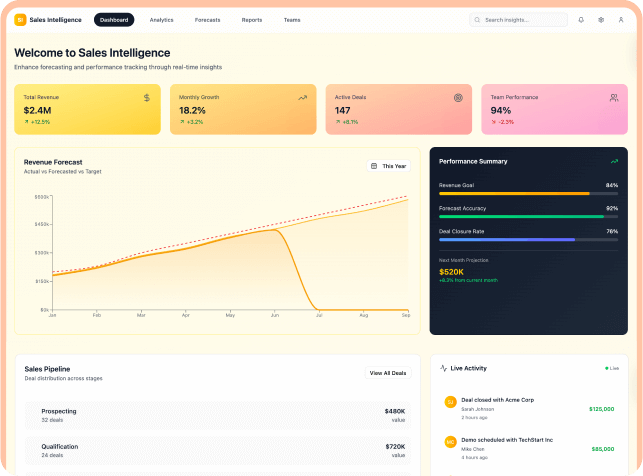
Task: Select the Prospecting pipeline stage row
Action: (x=217, y=415)
